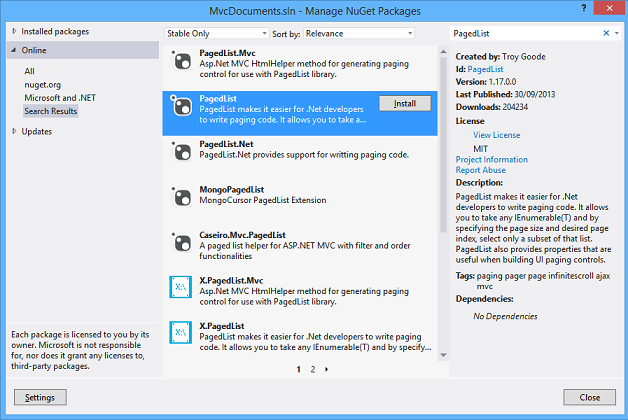This screenshot has height=420, width=628.
Task: Click the package list scroll down arrow
Action: pyautogui.click(x=443, y=355)
